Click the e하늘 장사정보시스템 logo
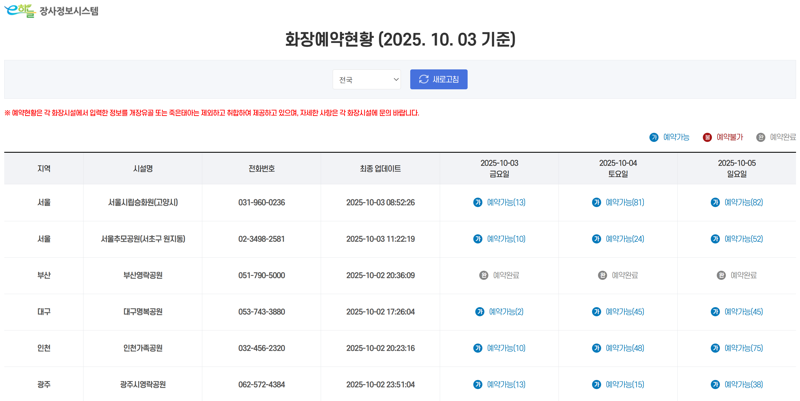Screen dimensions: 800x401 pos(50,11)
